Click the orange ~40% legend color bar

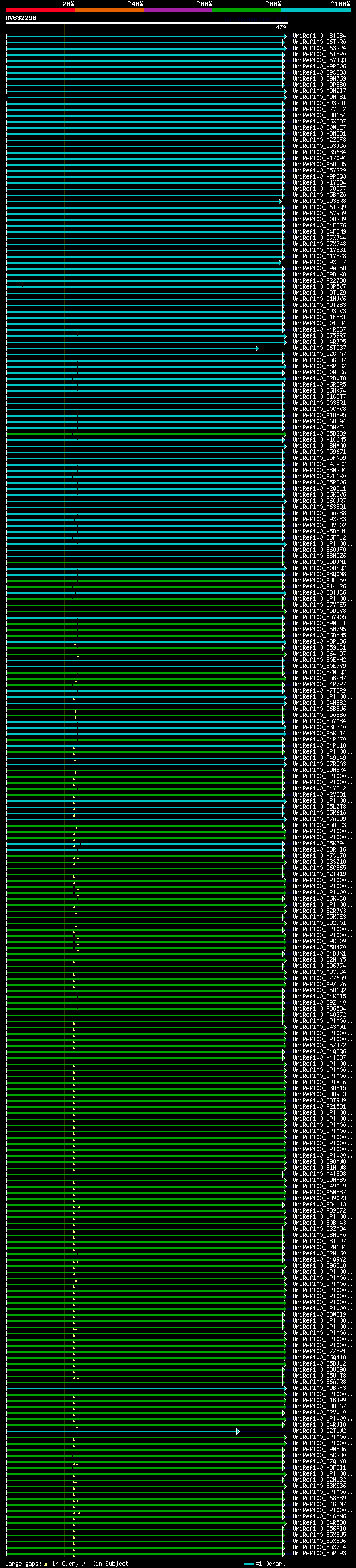click(109, 10)
